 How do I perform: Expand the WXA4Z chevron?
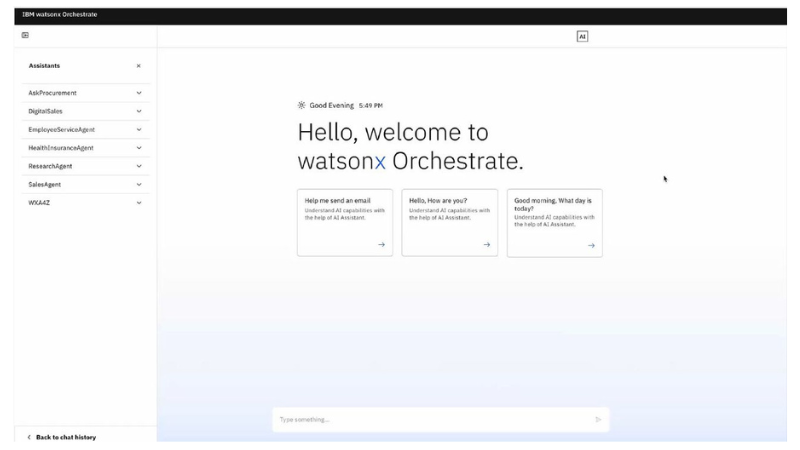(x=139, y=203)
